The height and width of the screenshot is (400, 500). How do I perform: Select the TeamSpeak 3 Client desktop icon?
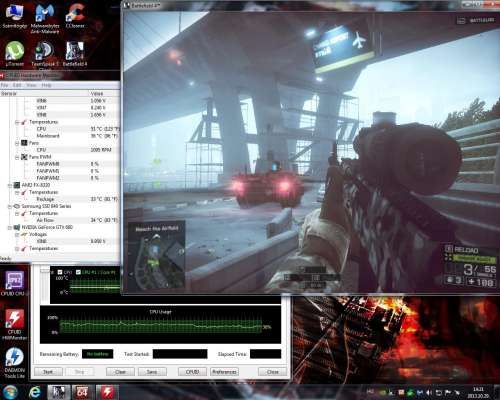[x=45, y=55]
